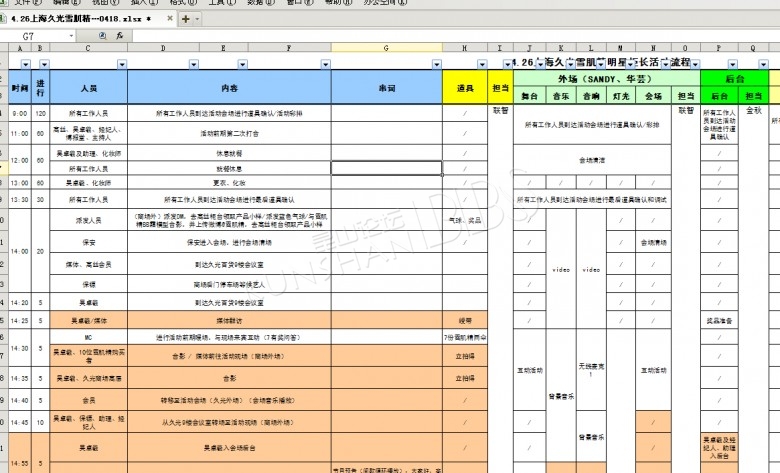Select column header D

(x=163, y=48)
